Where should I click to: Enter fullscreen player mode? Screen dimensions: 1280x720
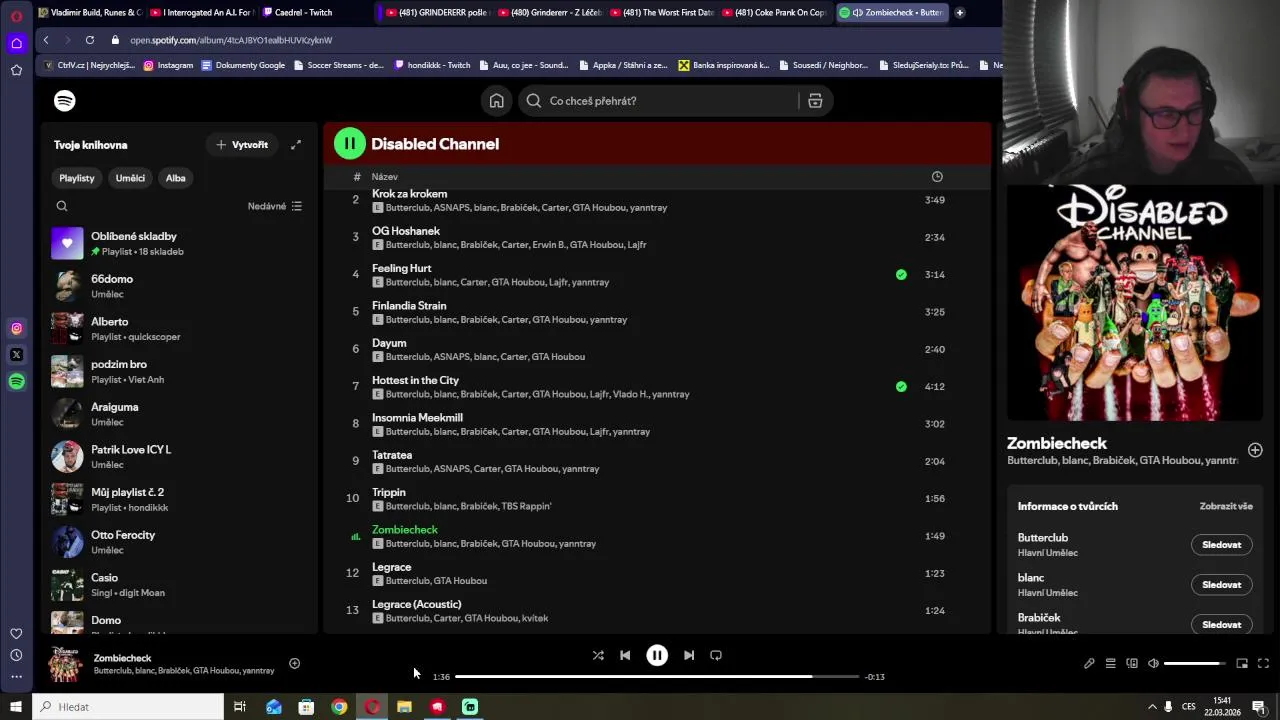[1263, 663]
